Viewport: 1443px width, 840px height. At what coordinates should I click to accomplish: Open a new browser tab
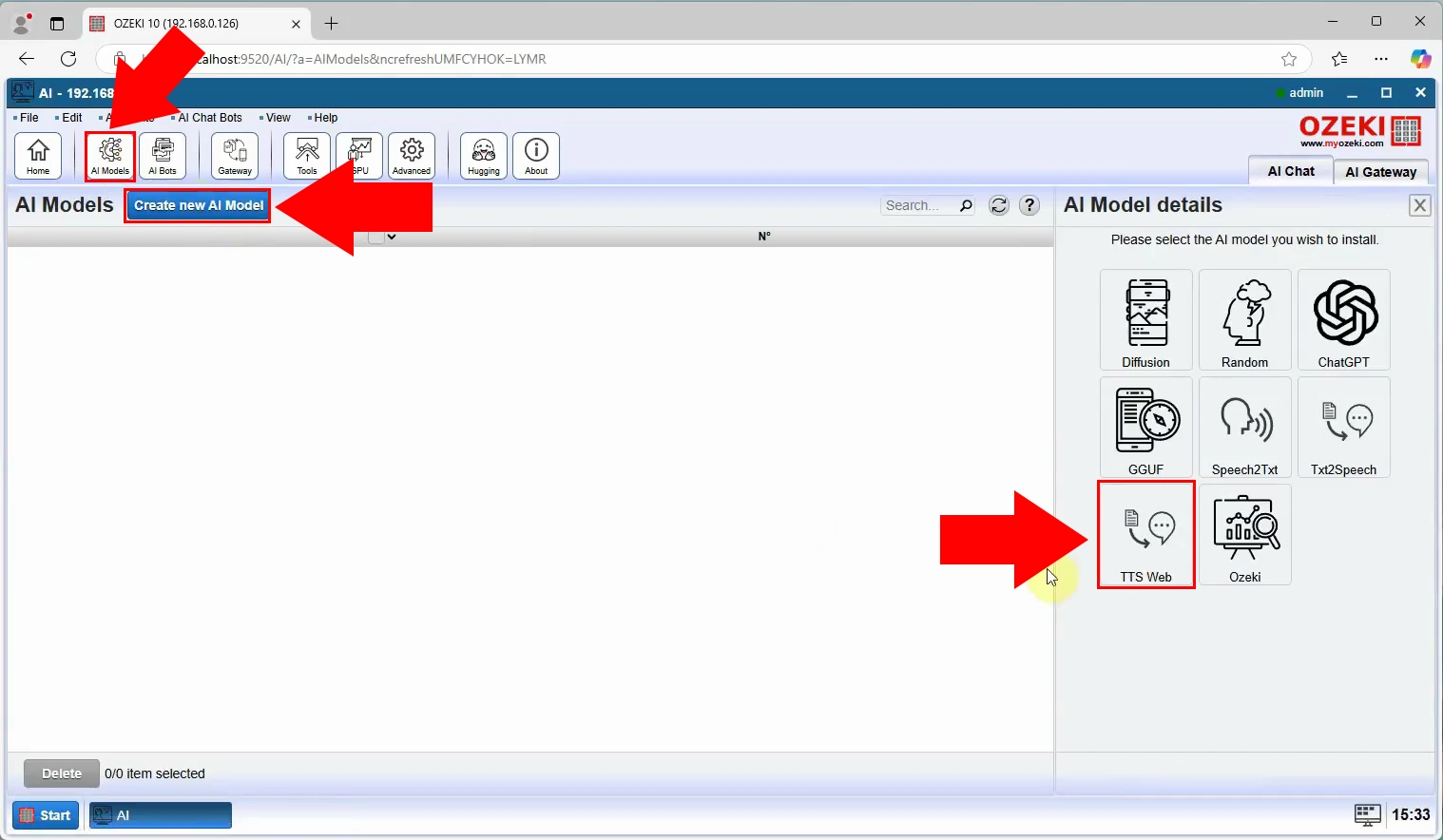point(331,23)
